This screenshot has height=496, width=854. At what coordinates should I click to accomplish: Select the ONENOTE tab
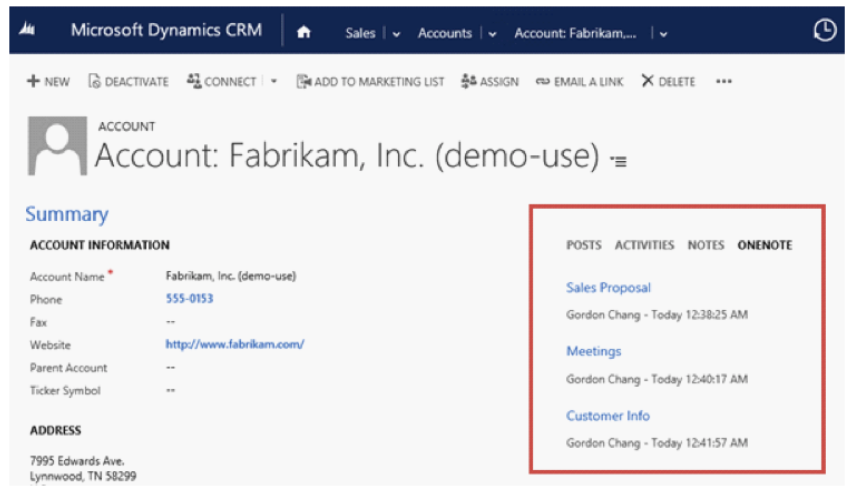tap(765, 245)
